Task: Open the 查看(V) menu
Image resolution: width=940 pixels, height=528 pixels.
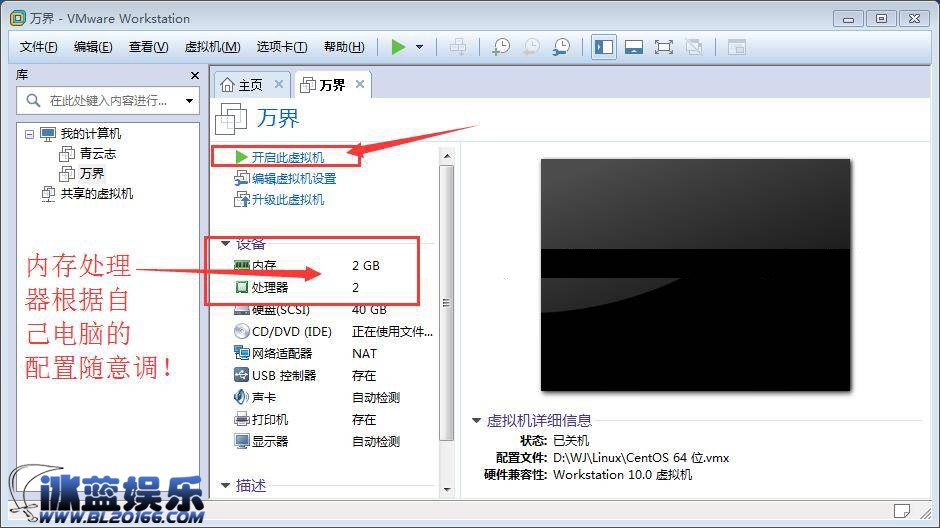Action: point(148,47)
